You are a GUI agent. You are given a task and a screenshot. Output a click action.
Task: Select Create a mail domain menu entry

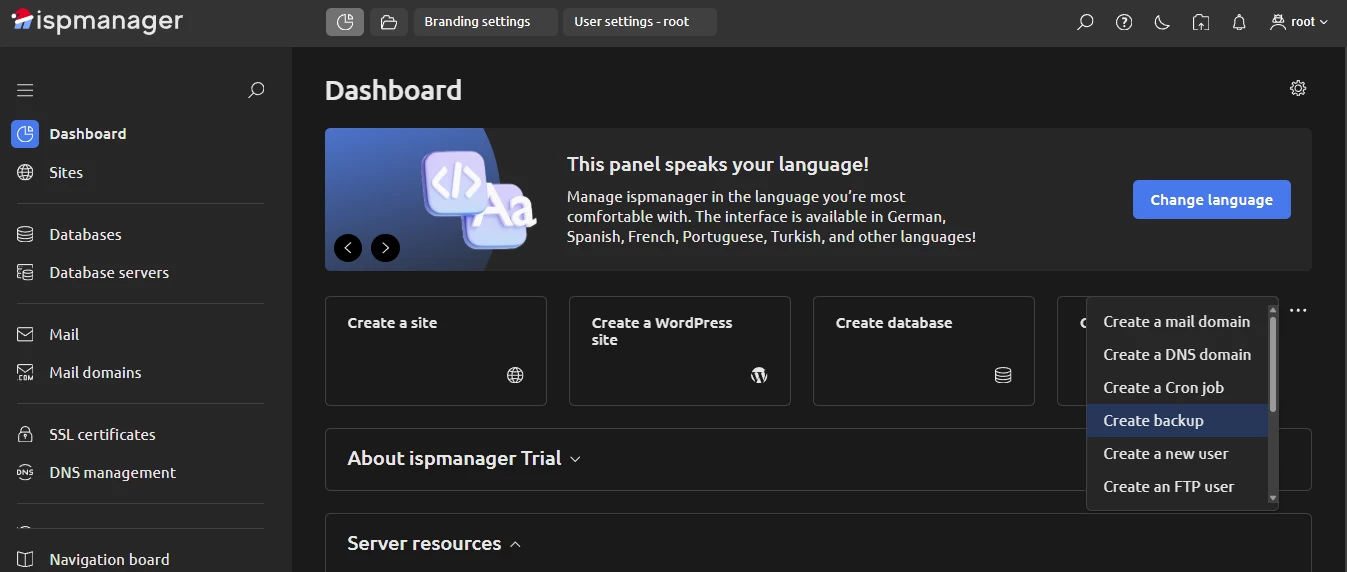point(1177,322)
